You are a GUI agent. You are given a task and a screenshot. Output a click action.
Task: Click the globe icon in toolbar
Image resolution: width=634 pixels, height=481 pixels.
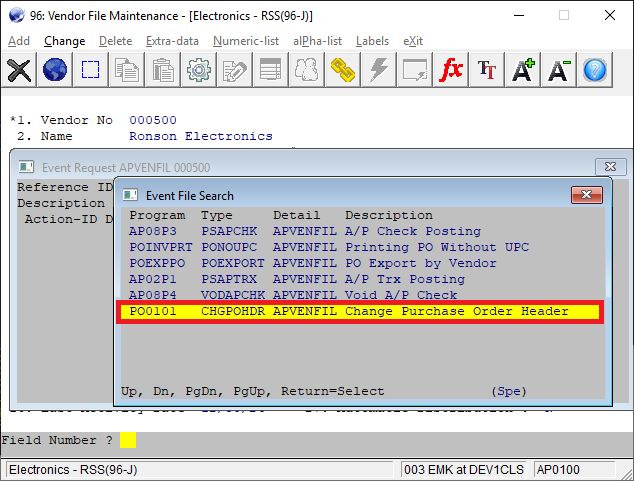coord(54,70)
